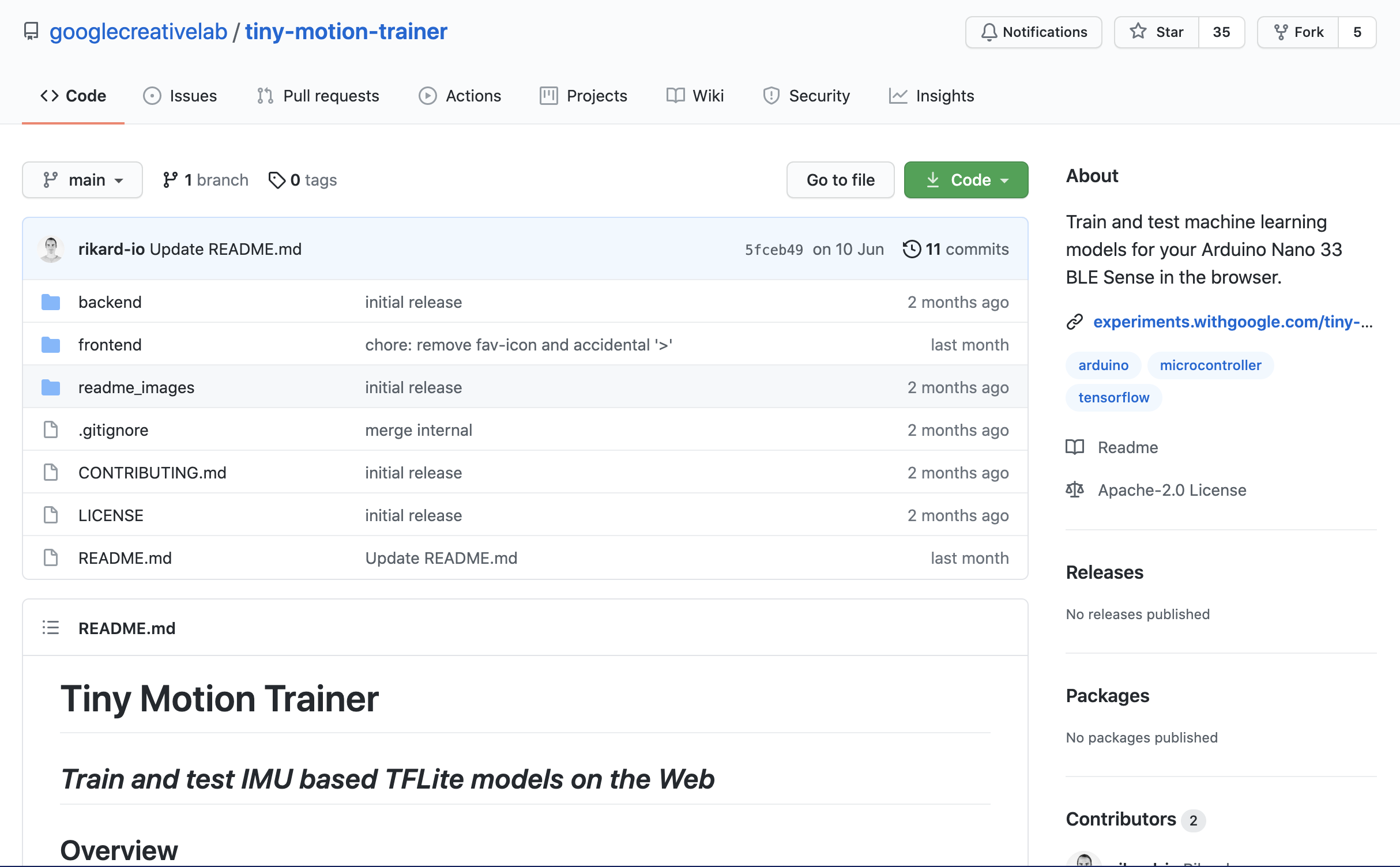This screenshot has width=1400, height=867.
Task: Click the branch icon showing 1 branch
Action: (170, 180)
